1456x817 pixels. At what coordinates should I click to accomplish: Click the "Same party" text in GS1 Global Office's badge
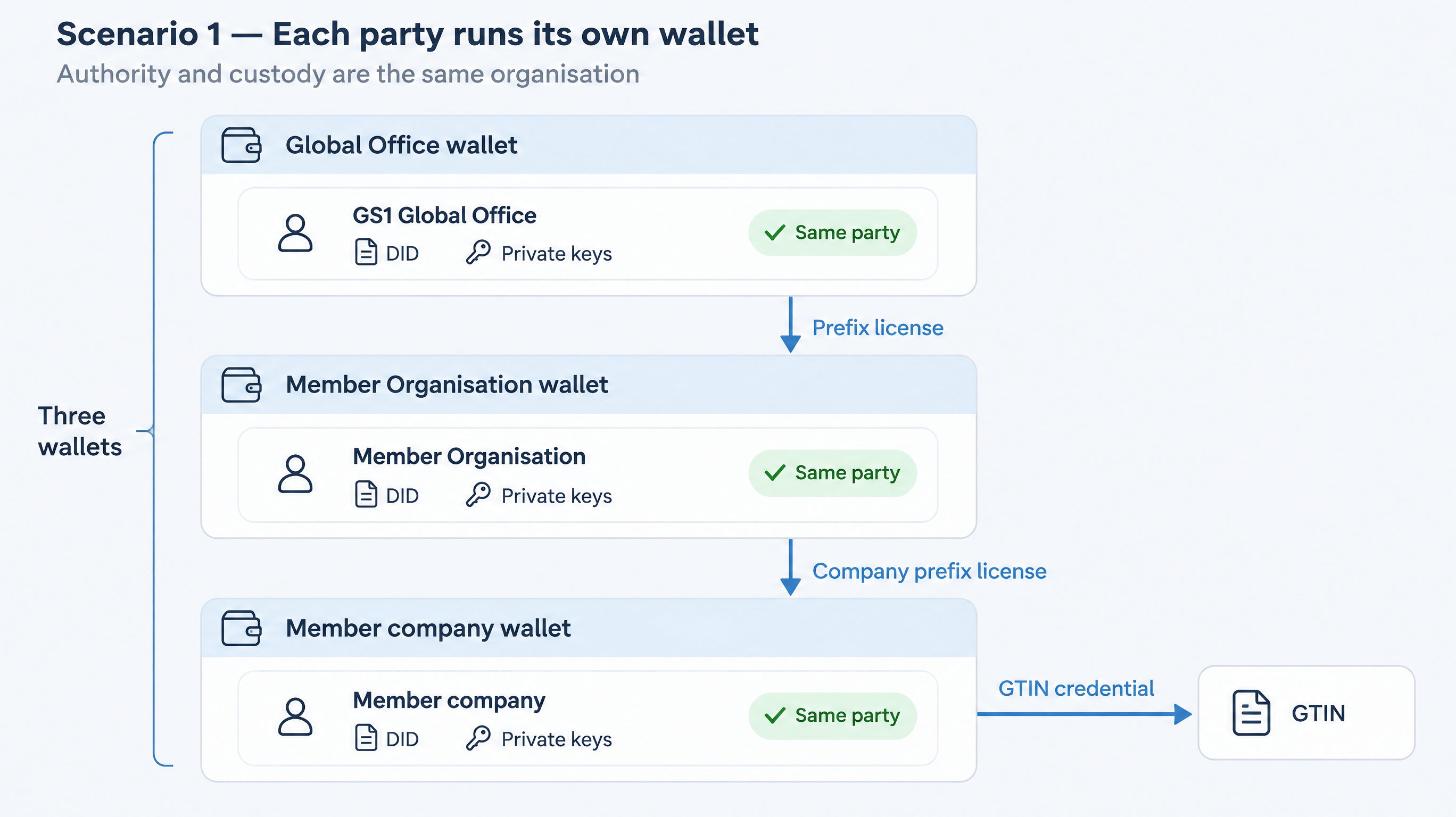847,233
